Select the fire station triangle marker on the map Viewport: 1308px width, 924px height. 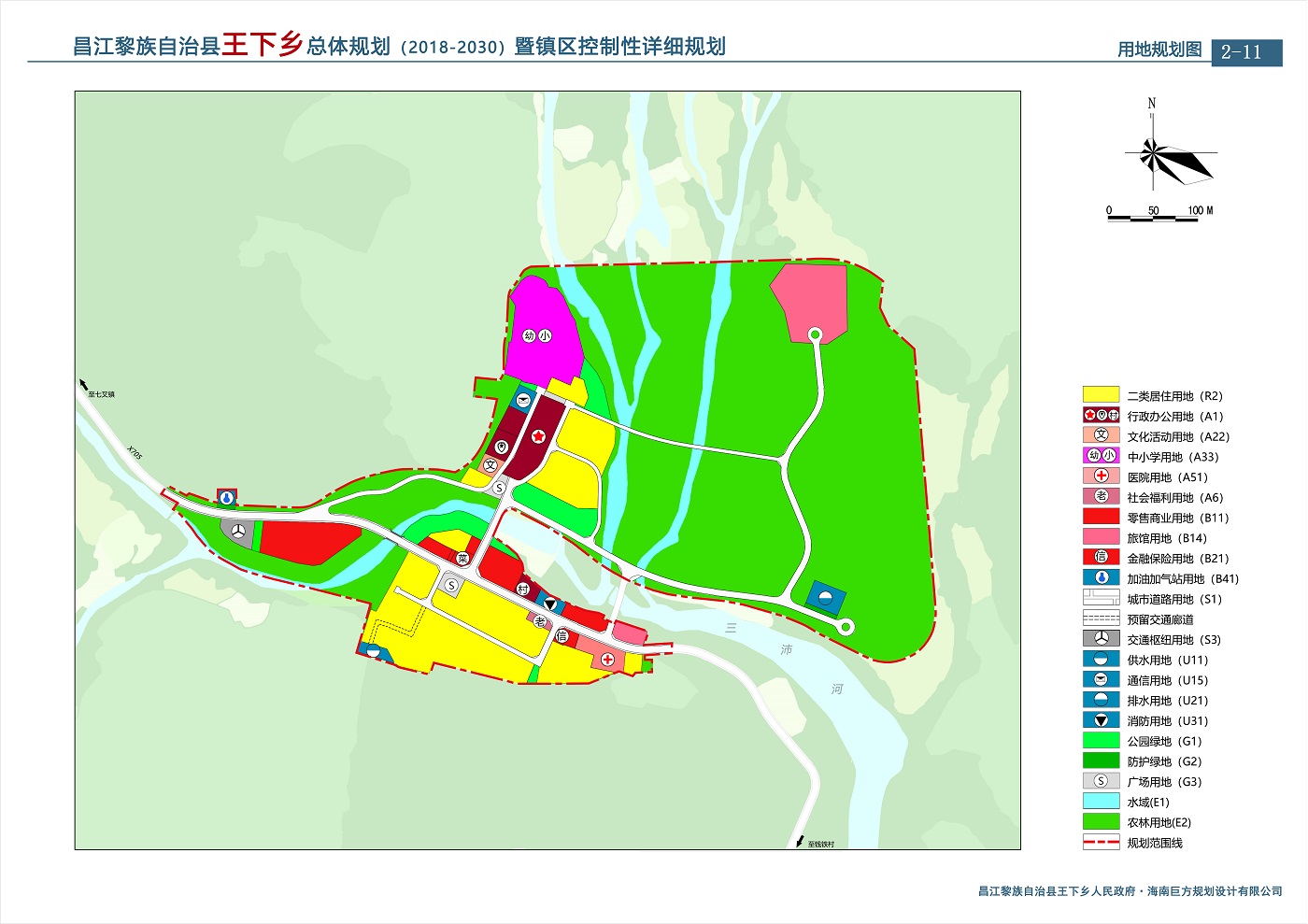pyautogui.click(x=550, y=605)
